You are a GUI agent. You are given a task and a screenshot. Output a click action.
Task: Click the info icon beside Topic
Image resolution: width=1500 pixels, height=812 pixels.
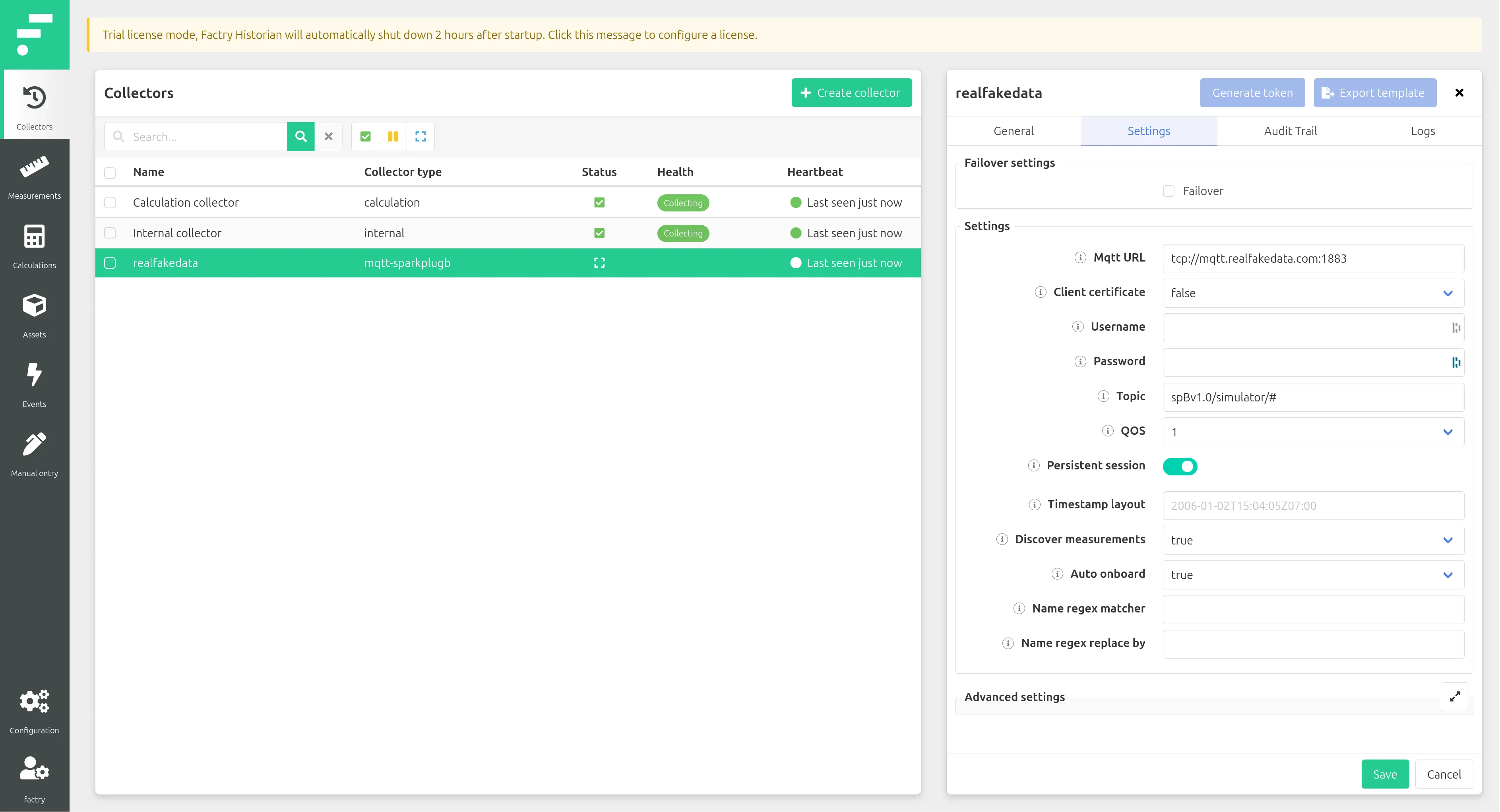[1103, 396]
